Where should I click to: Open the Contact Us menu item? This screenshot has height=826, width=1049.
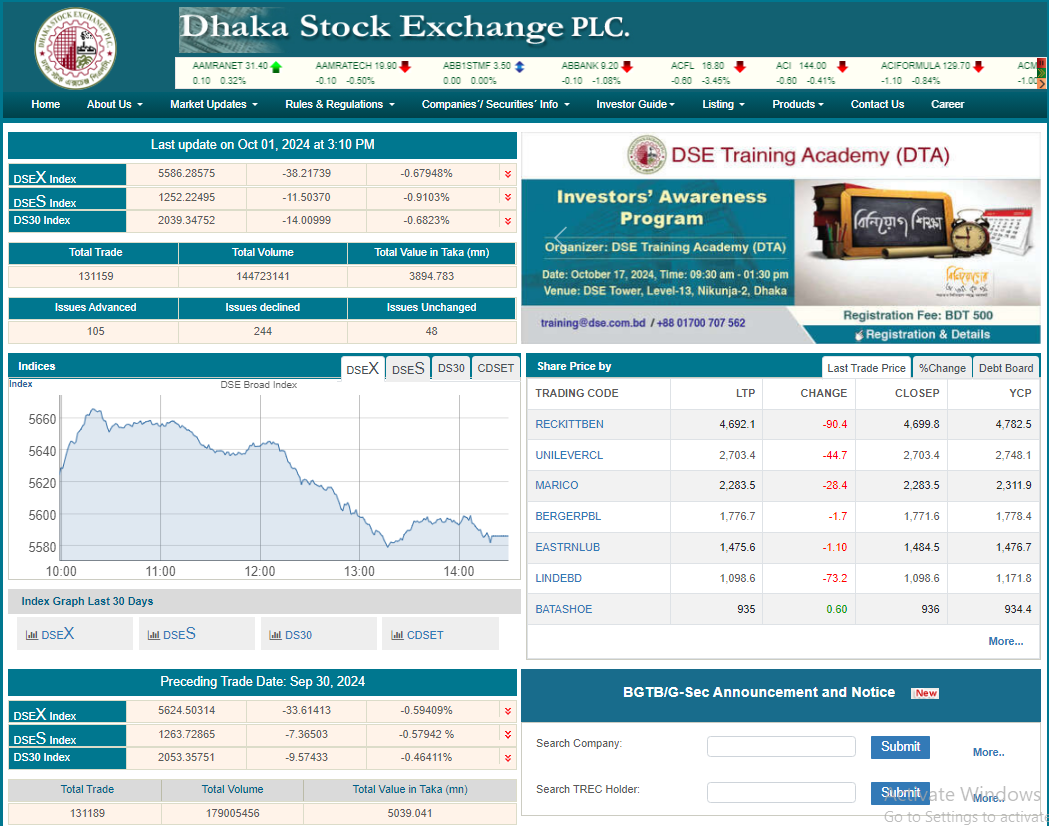pyautogui.click(x=877, y=104)
